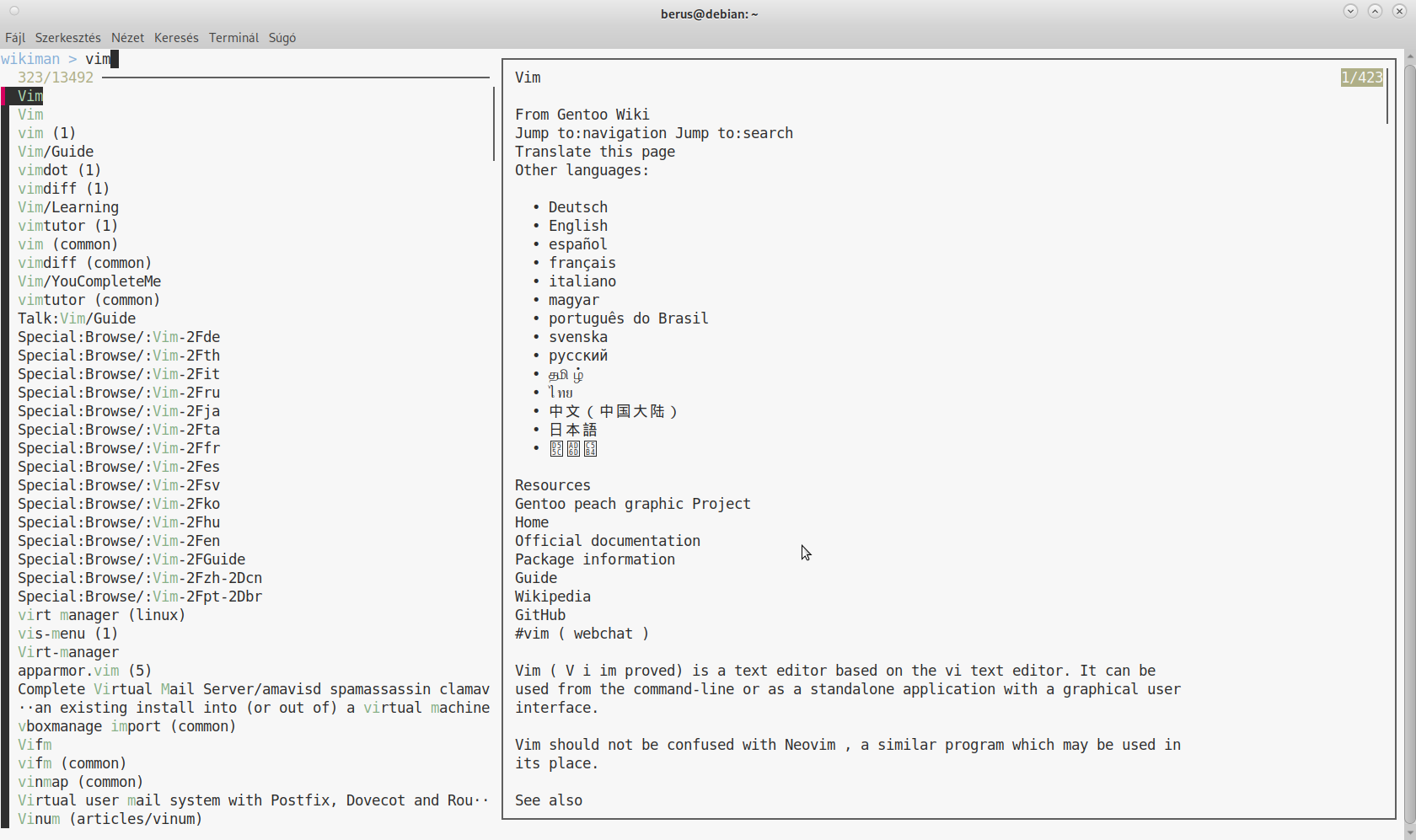Click 'Wikipedia' in preview resources

click(x=553, y=597)
